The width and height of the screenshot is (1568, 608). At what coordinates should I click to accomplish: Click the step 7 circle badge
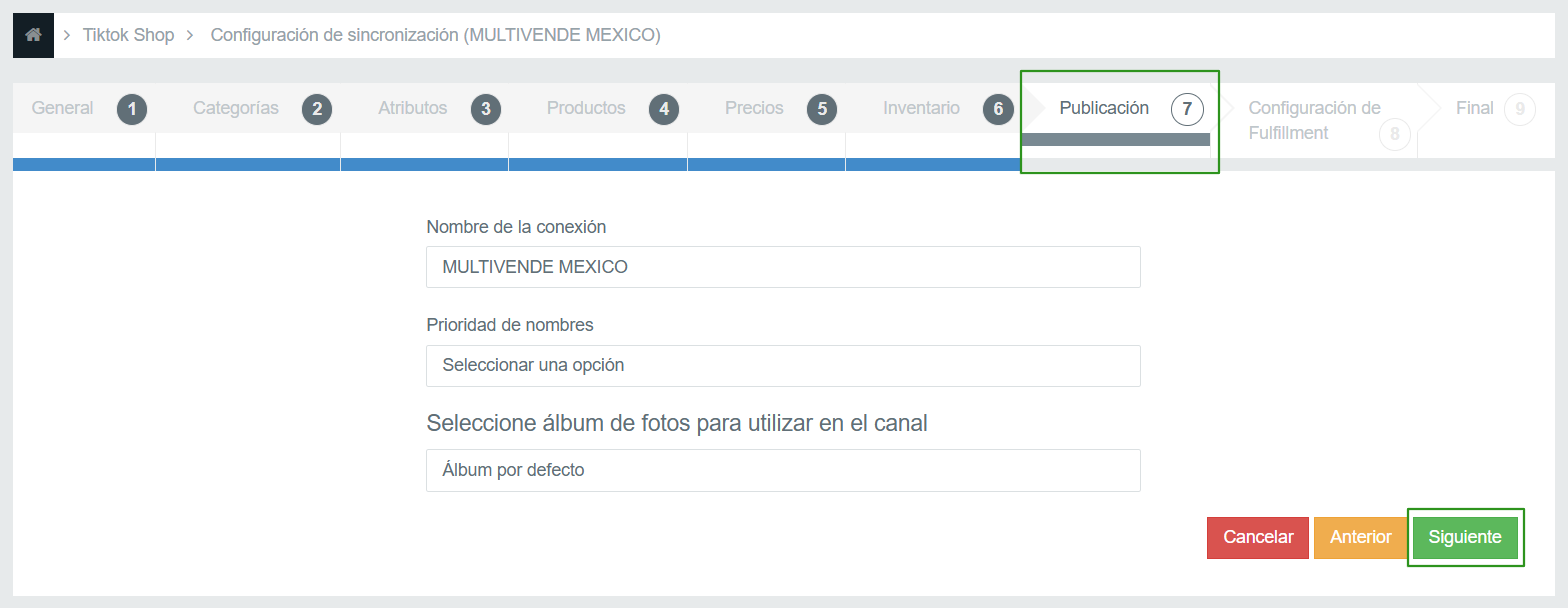click(1187, 109)
